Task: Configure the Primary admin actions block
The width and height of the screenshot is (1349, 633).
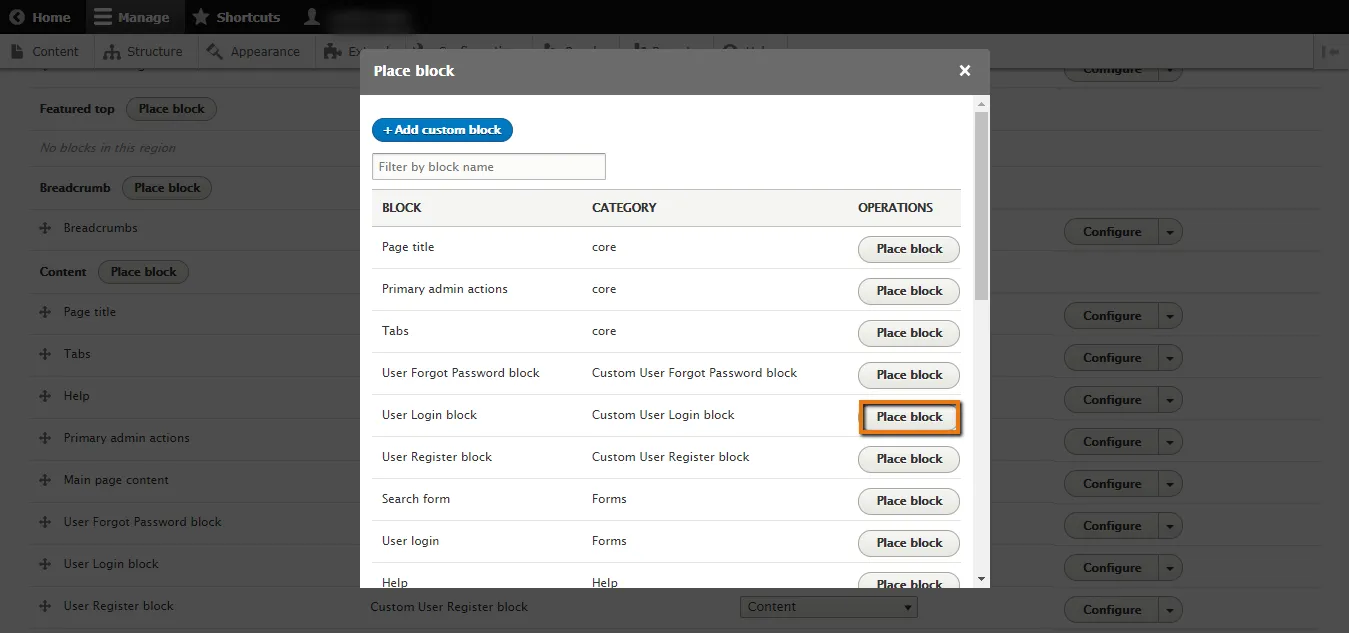Action: click(1111, 442)
